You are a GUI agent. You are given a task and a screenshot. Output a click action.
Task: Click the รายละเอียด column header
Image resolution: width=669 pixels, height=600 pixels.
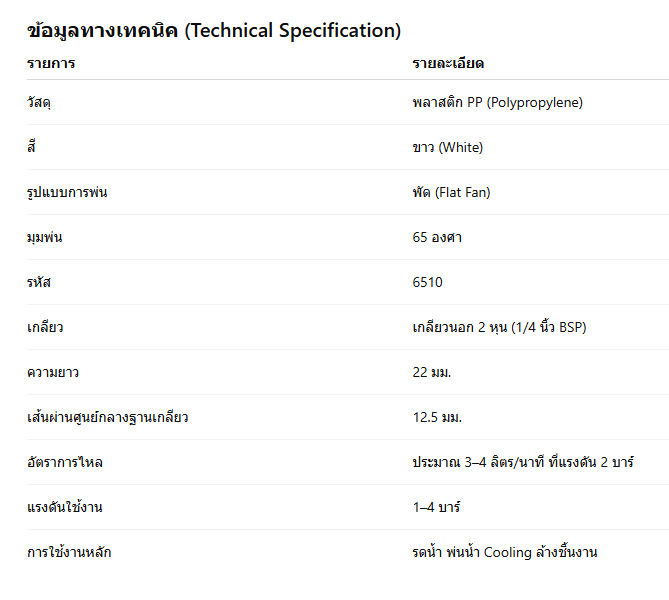448,64
